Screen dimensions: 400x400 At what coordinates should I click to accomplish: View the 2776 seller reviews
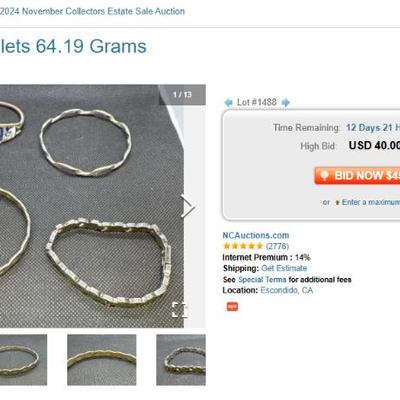tap(277, 246)
